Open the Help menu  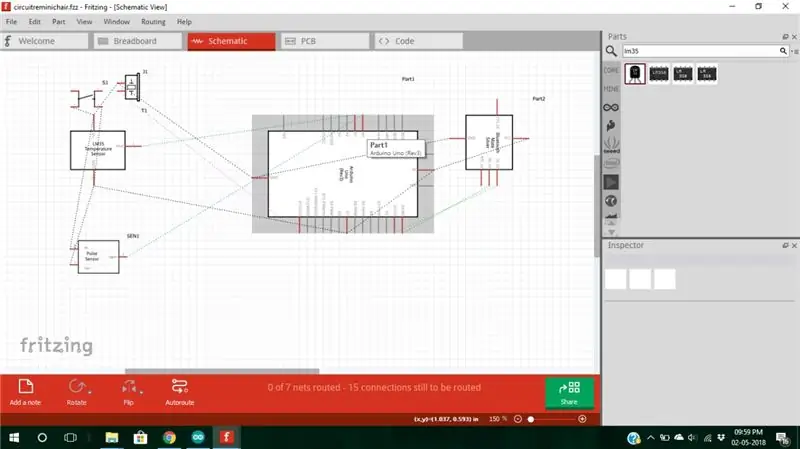(x=184, y=22)
